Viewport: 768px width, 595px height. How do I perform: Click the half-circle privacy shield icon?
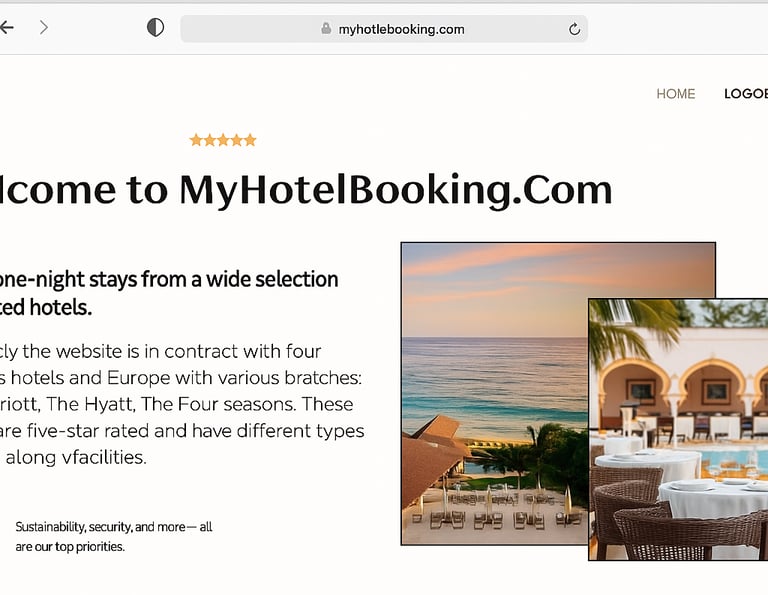pos(155,27)
